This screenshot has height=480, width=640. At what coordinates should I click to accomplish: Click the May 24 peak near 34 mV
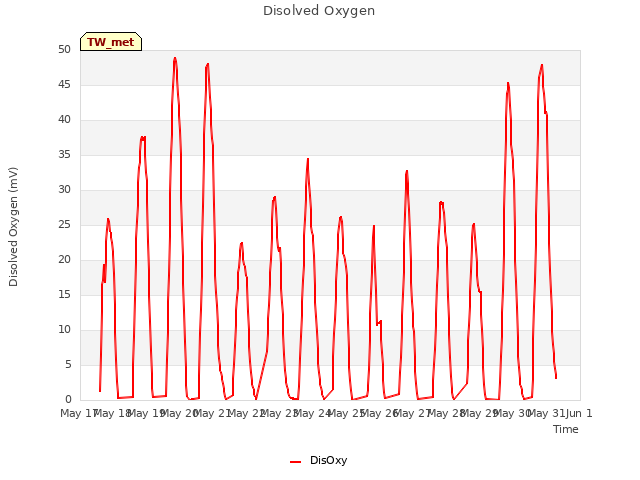[308, 159]
